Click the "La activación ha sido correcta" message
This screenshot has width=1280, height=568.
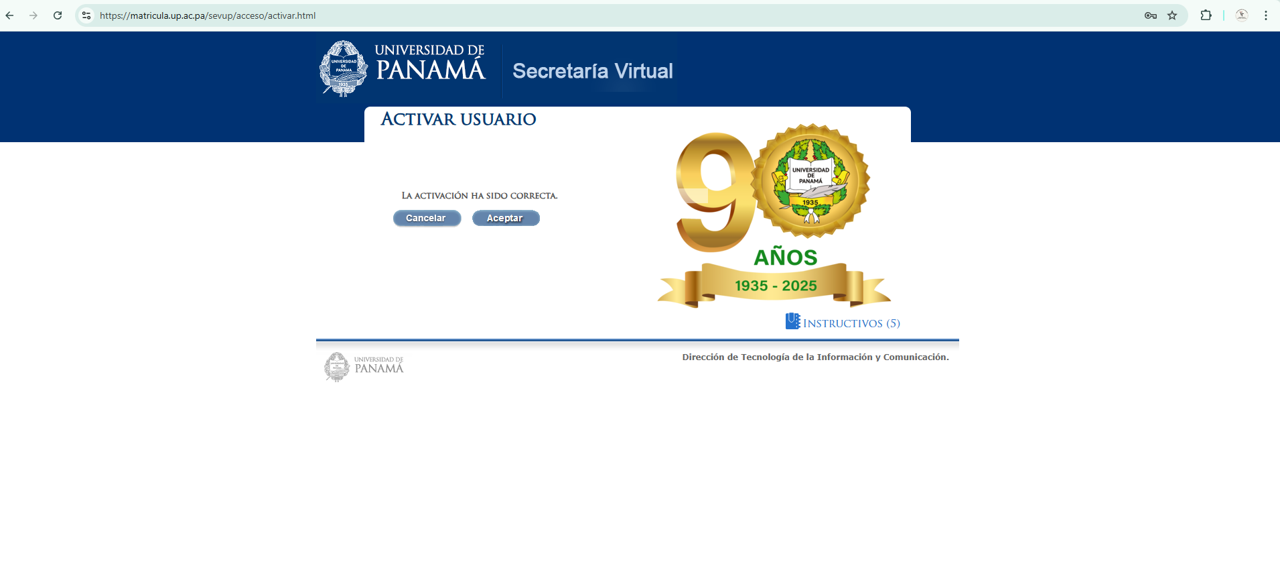479,196
